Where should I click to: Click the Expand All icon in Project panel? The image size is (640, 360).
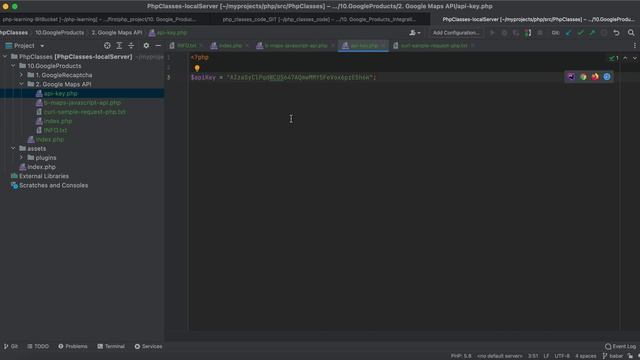pos(119,46)
